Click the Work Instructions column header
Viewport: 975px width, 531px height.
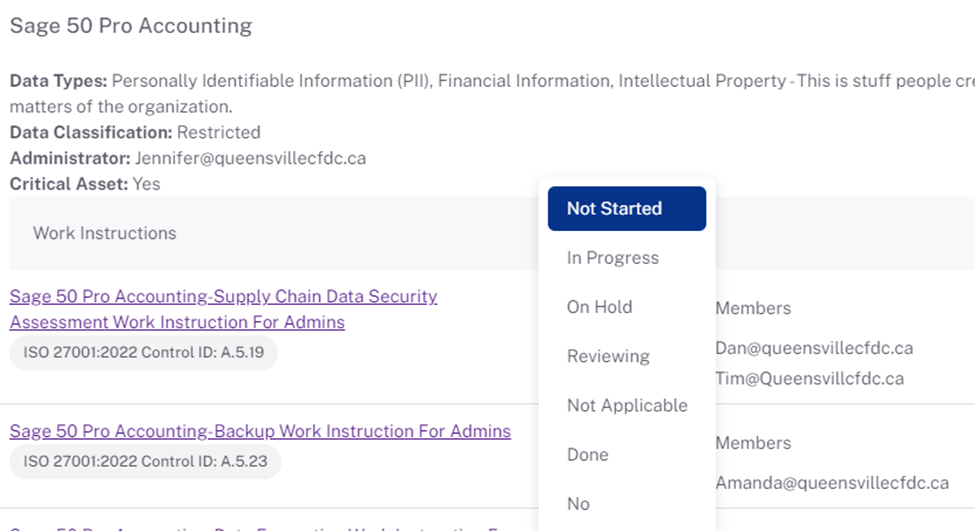coord(104,233)
